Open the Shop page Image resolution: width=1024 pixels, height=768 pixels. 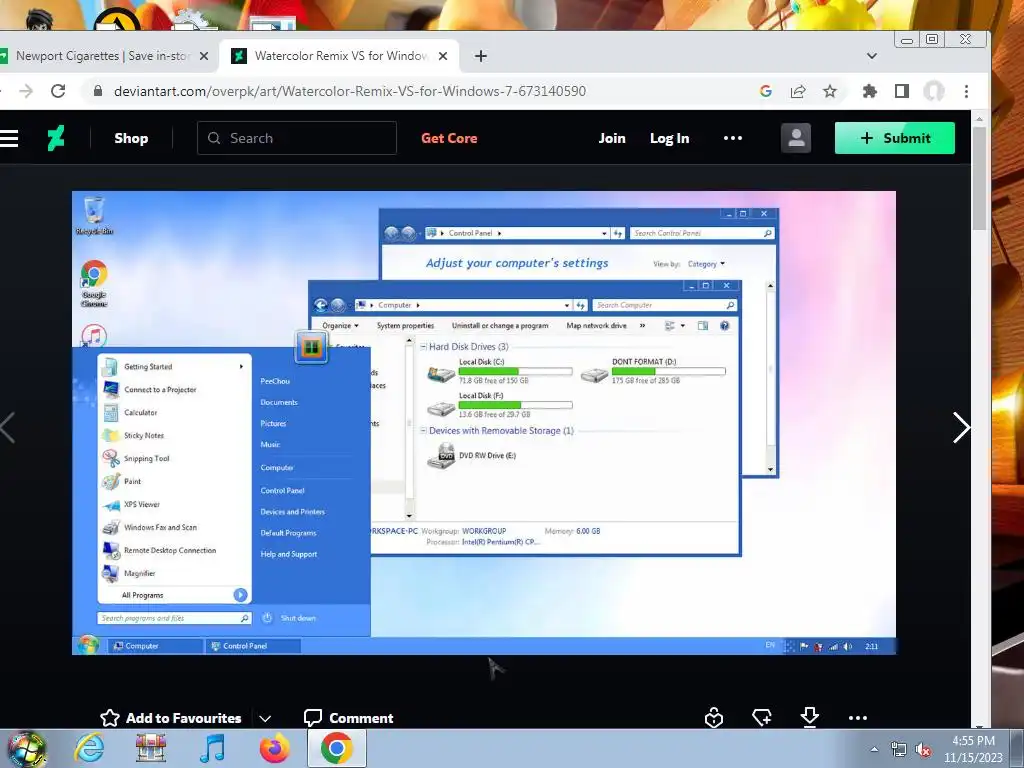(131, 138)
